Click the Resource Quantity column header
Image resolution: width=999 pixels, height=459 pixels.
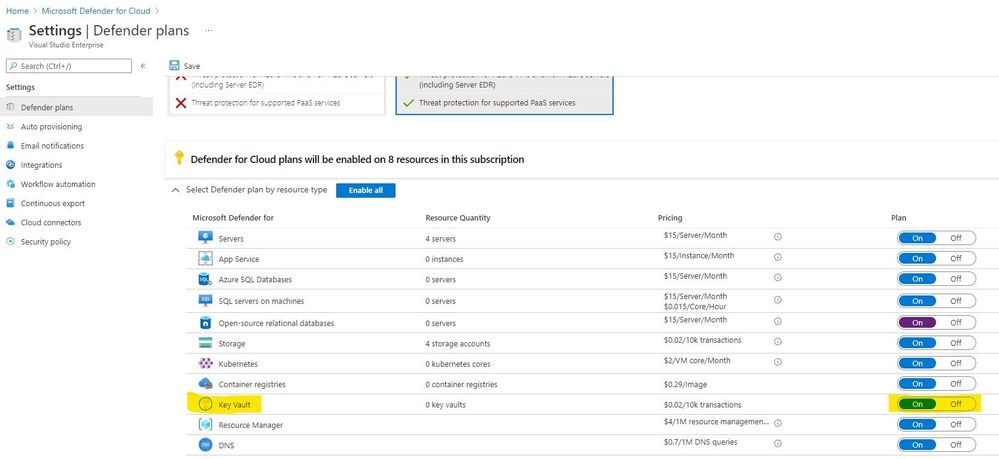tap(457, 218)
